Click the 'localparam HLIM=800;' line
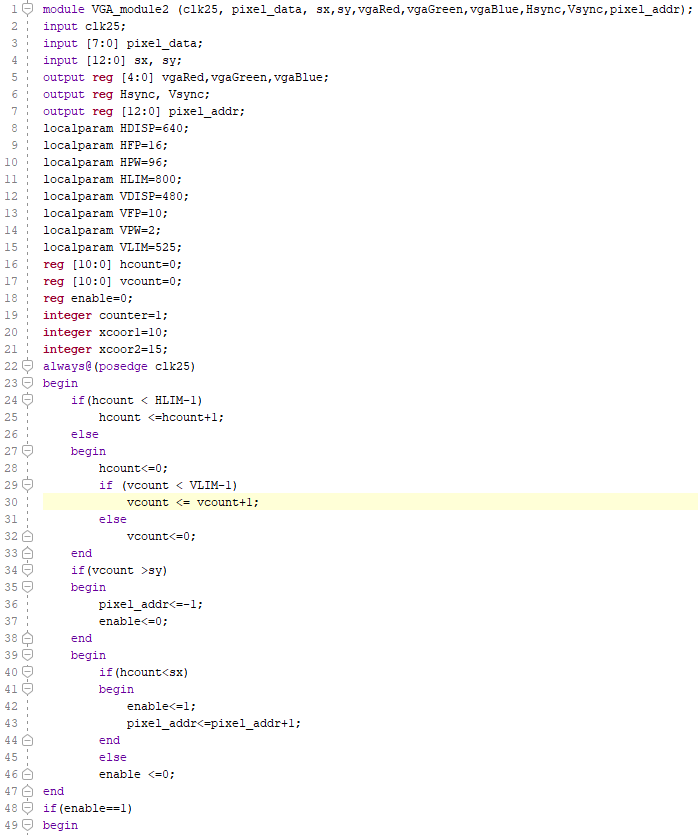 point(112,179)
